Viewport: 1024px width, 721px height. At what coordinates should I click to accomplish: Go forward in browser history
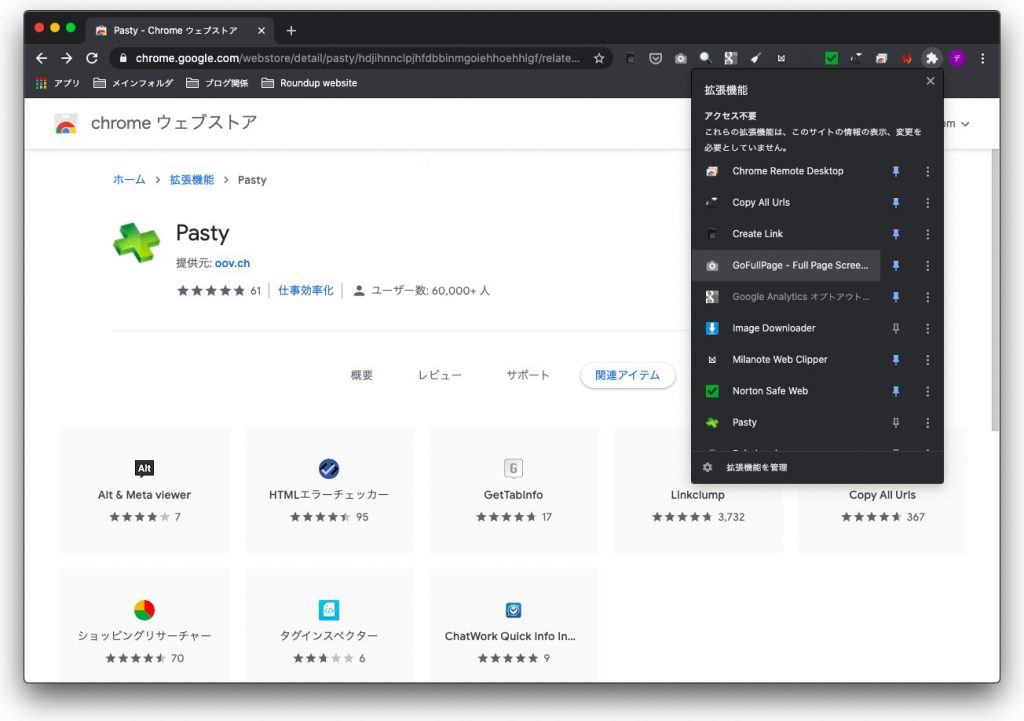(x=67, y=58)
